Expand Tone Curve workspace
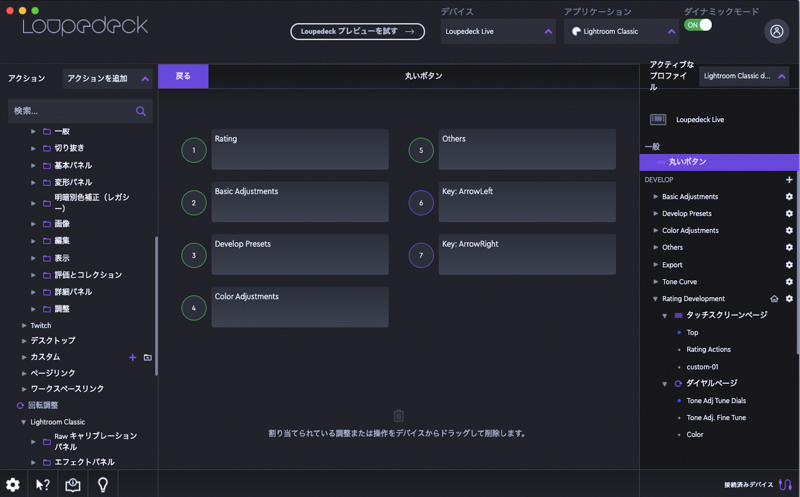Screen dimensions: 800x497 click(x=655, y=282)
